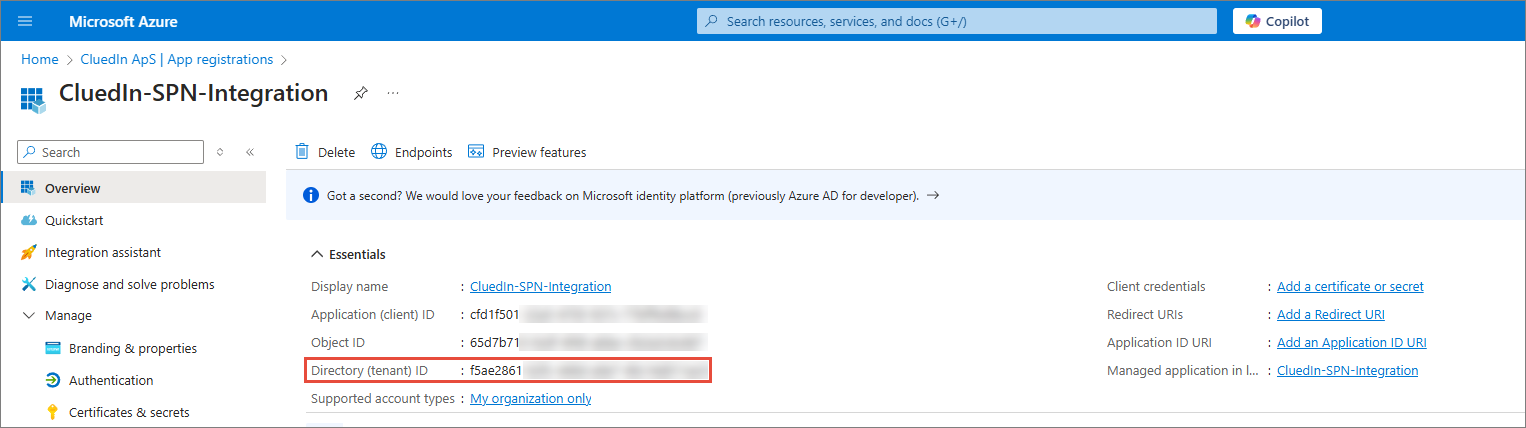Click Add a Redirect URI link

coord(1331,314)
